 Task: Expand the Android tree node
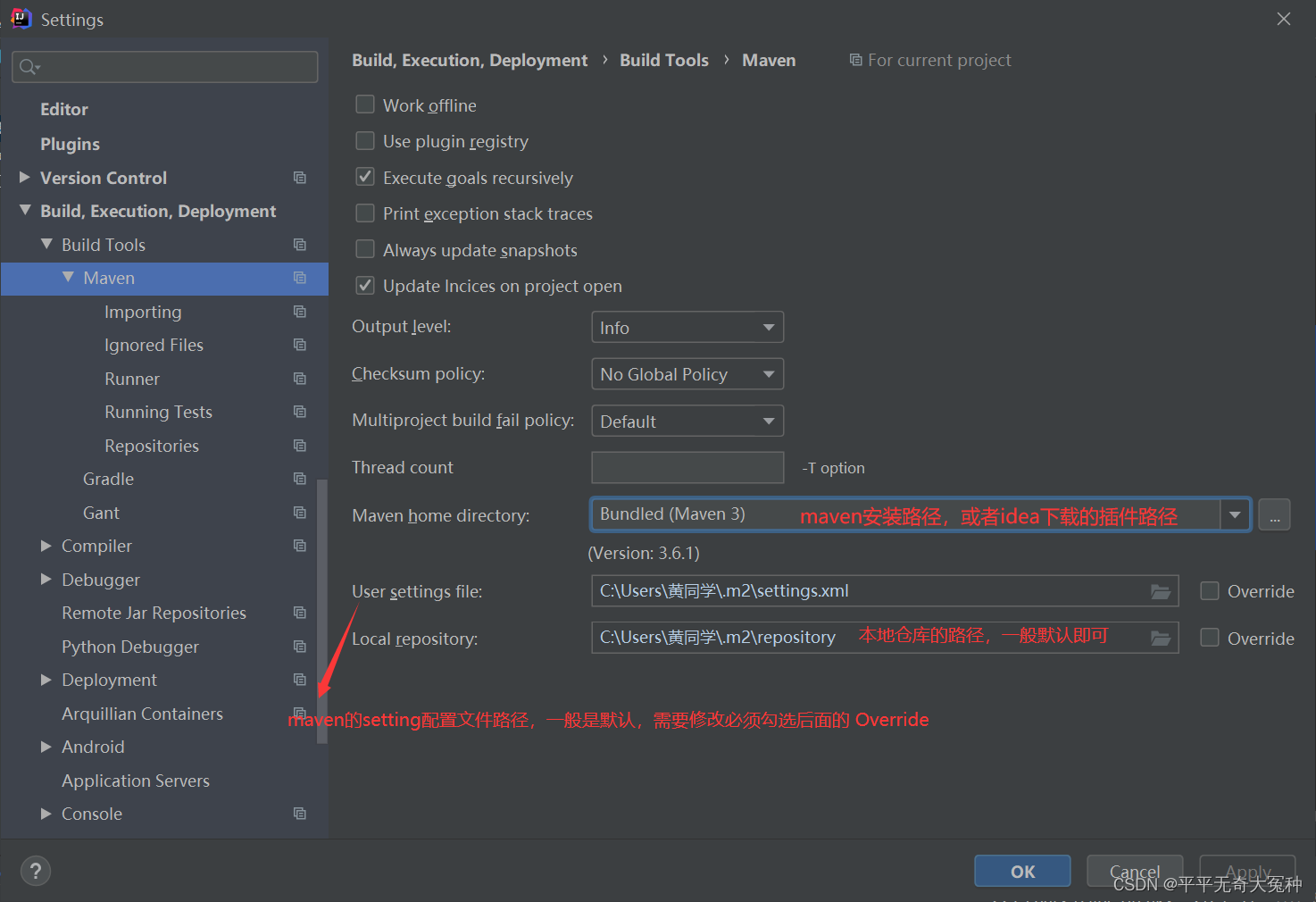point(46,747)
